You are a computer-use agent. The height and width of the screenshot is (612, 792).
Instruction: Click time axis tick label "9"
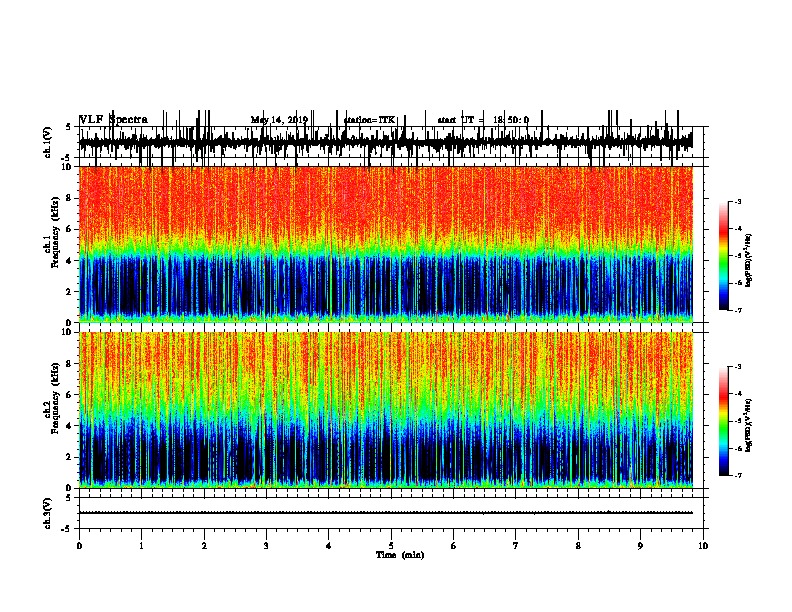(x=640, y=546)
